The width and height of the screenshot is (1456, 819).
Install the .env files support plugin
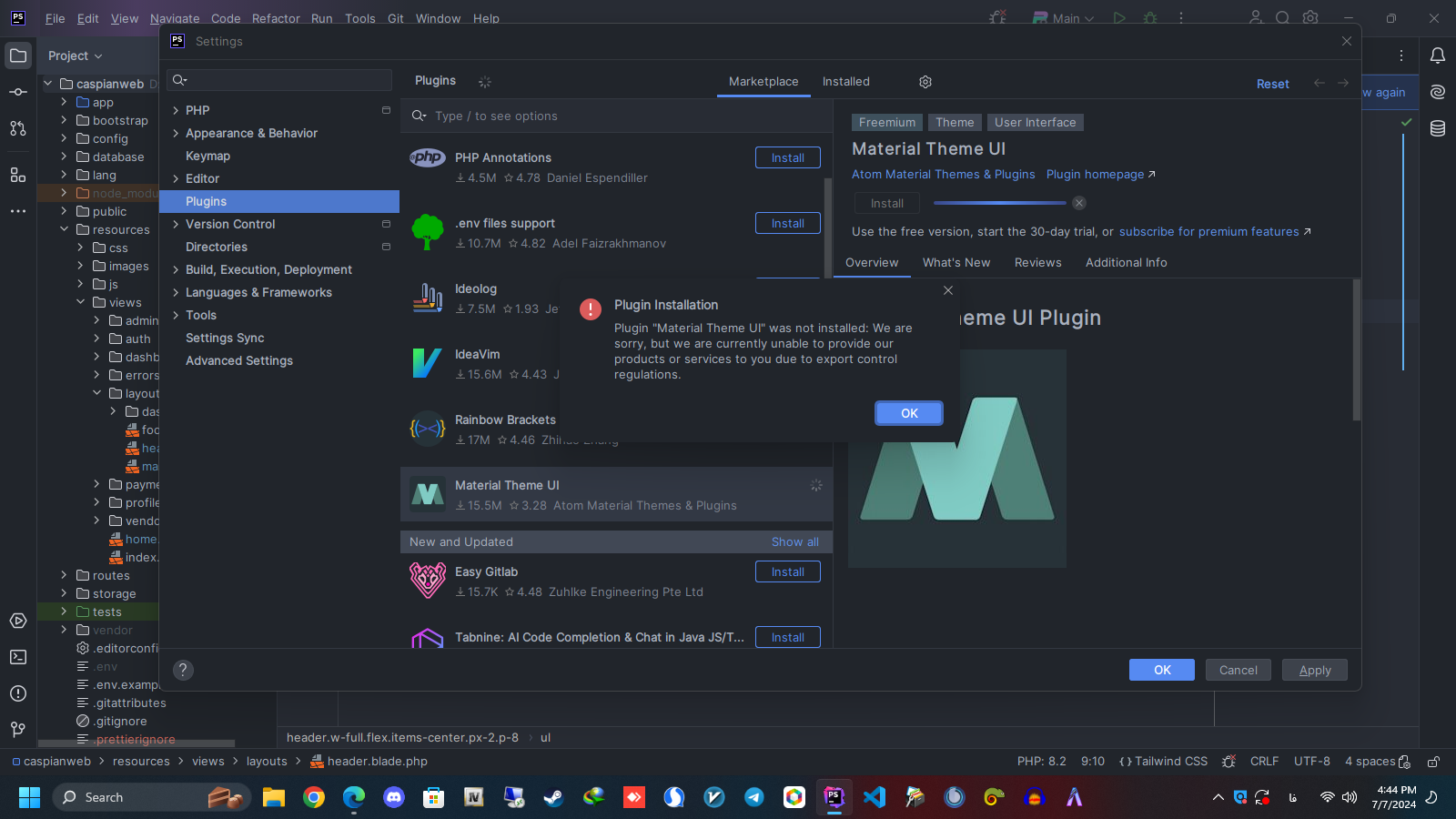pyautogui.click(x=788, y=223)
